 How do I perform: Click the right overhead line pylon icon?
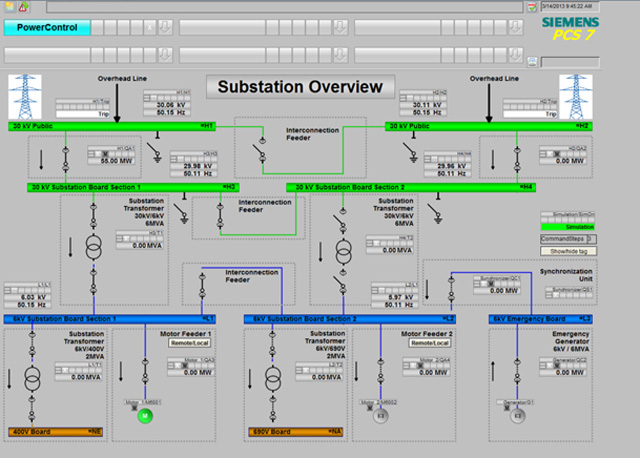[x=574, y=97]
